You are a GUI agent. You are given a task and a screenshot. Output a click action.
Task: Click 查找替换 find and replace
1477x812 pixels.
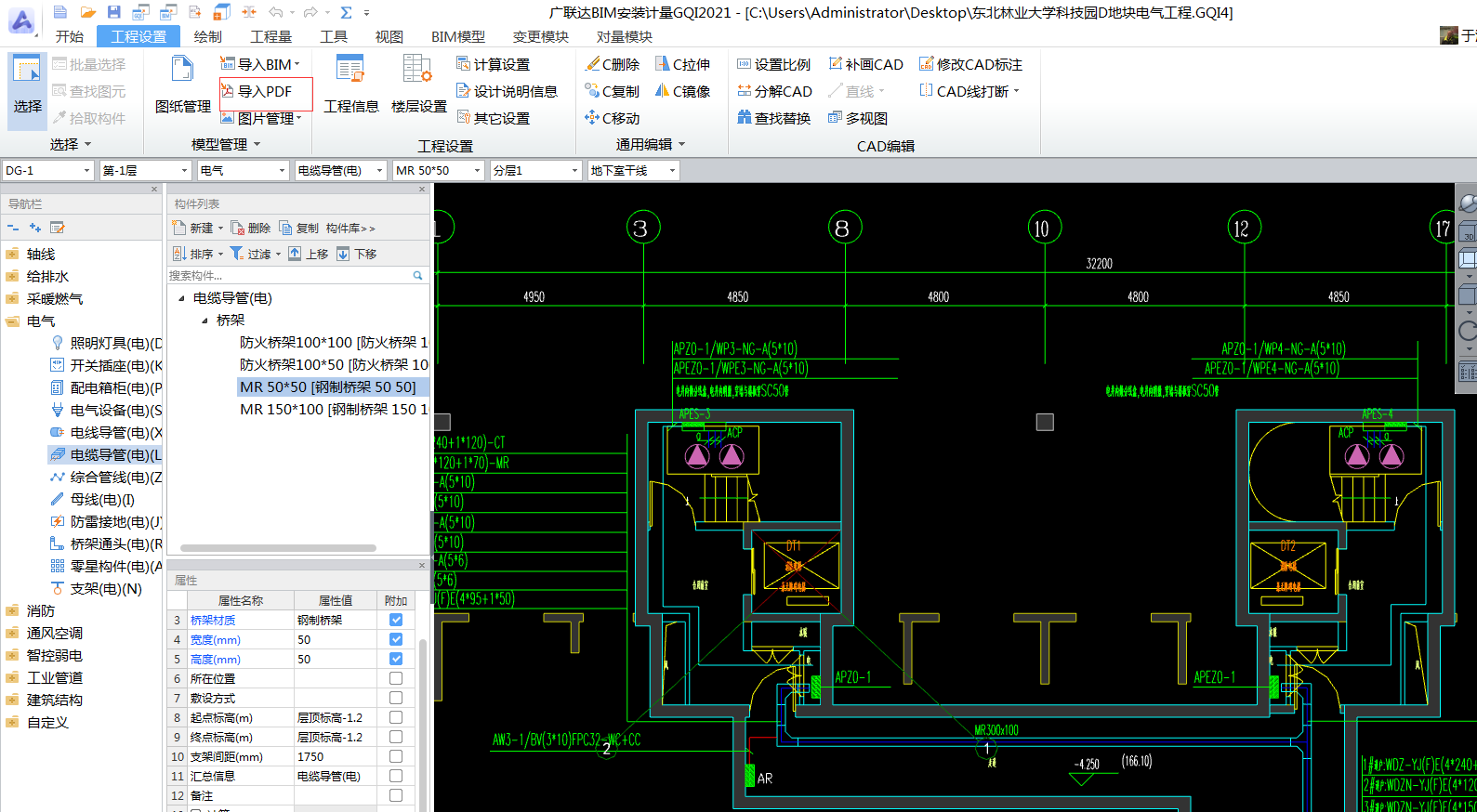tap(774, 118)
